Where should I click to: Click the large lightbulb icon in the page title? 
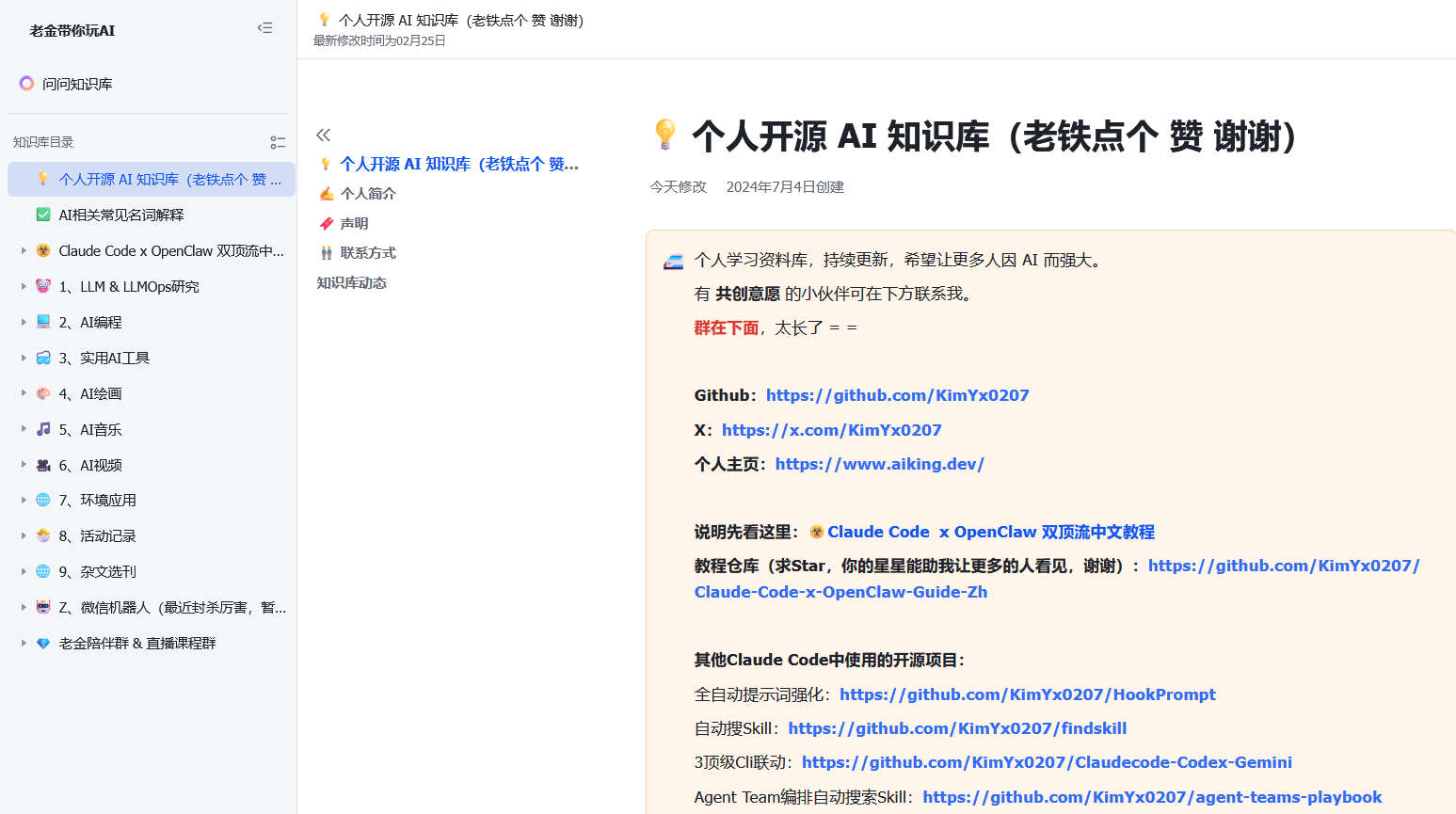665,135
